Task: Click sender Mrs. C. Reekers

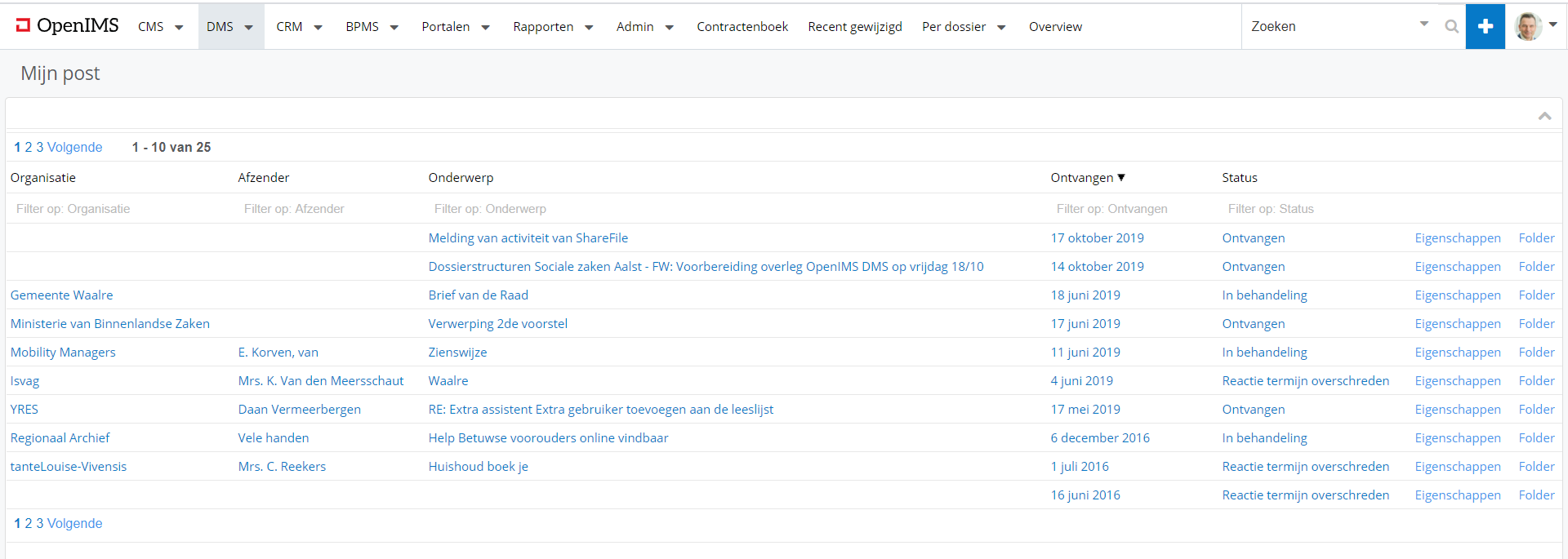Action: [x=282, y=467]
